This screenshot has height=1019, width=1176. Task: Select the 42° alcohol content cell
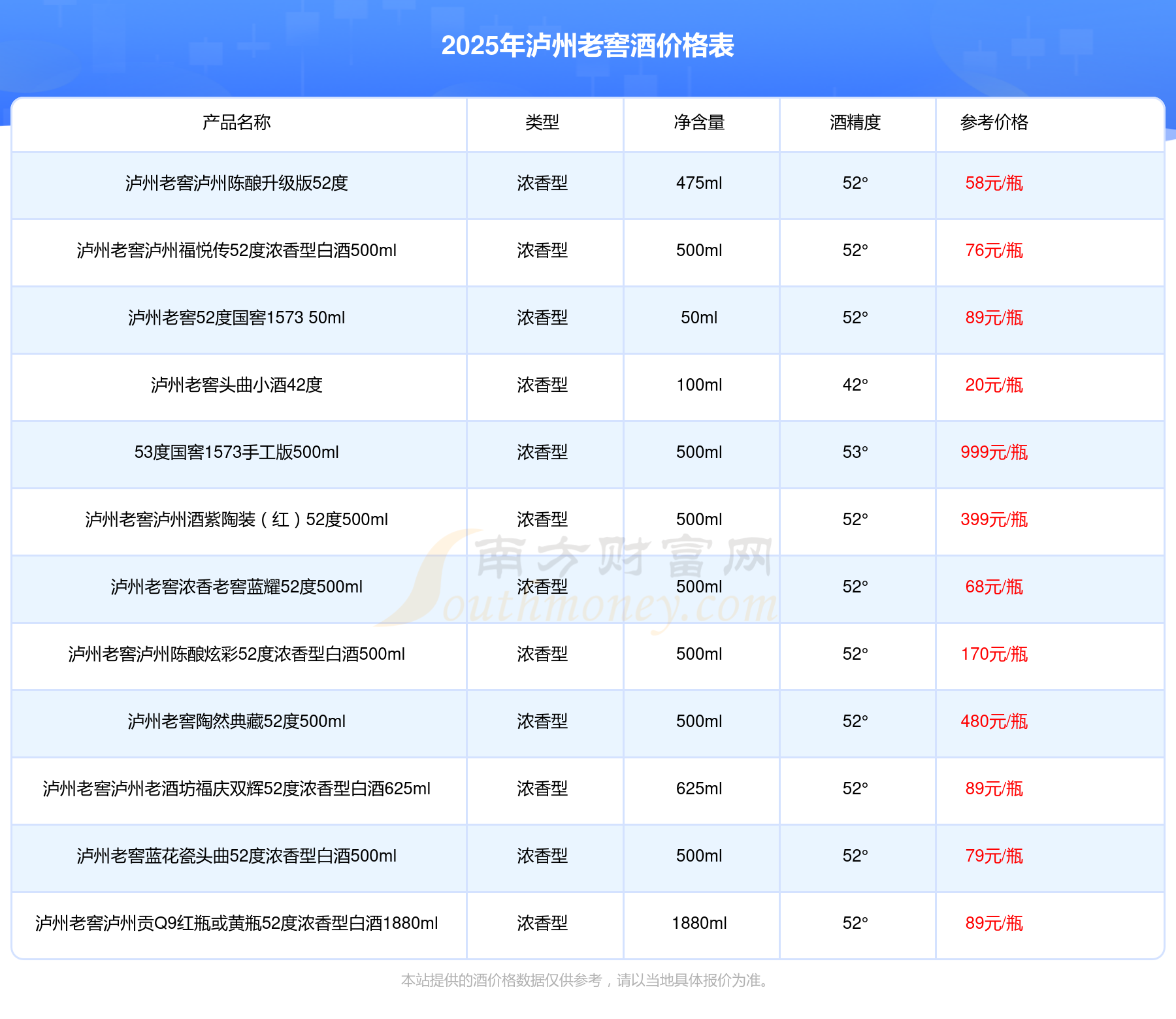coord(855,385)
